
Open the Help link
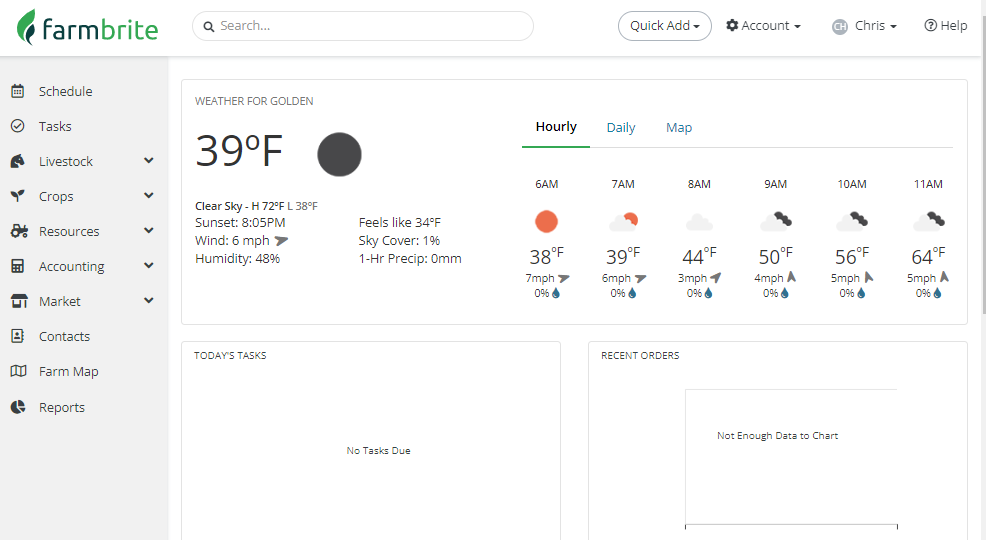946,26
